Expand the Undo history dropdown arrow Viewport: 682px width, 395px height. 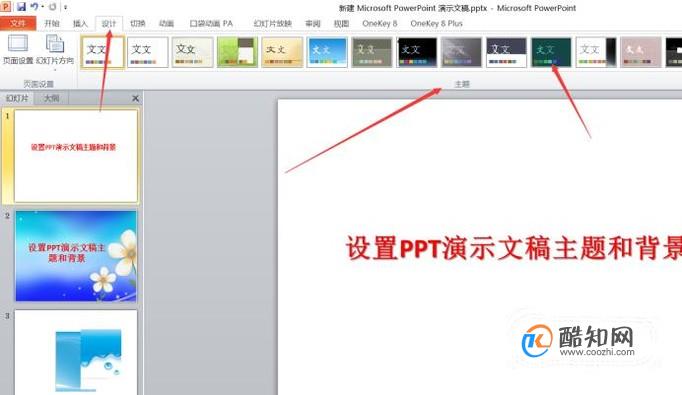pyautogui.click(x=42, y=7)
